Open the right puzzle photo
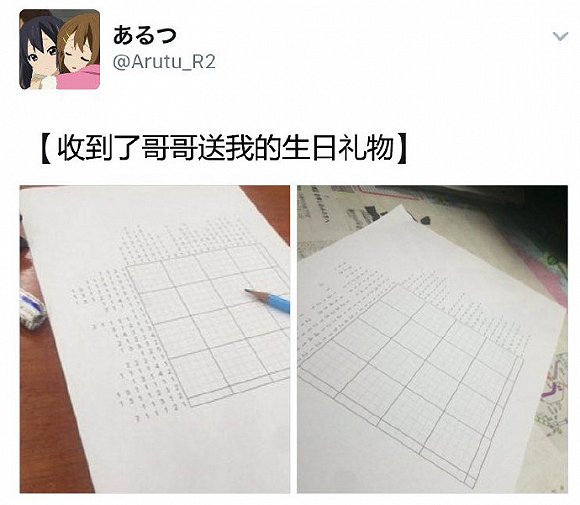 [432, 339]
